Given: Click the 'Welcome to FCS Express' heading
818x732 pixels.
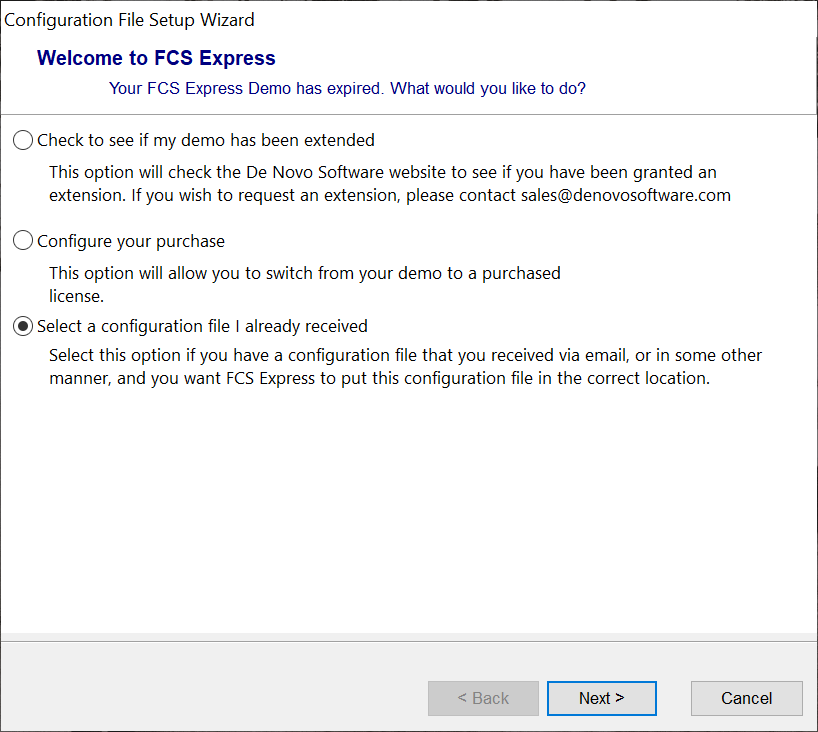Looking at the screenshot, I should (156, 58).
